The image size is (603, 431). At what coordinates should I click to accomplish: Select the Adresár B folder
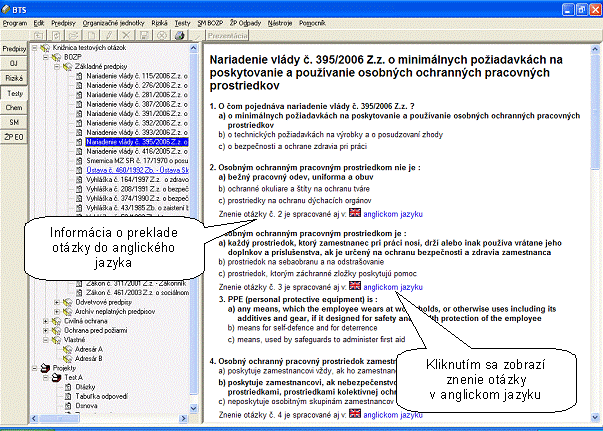pyautogui.click(x=89, y=359)
